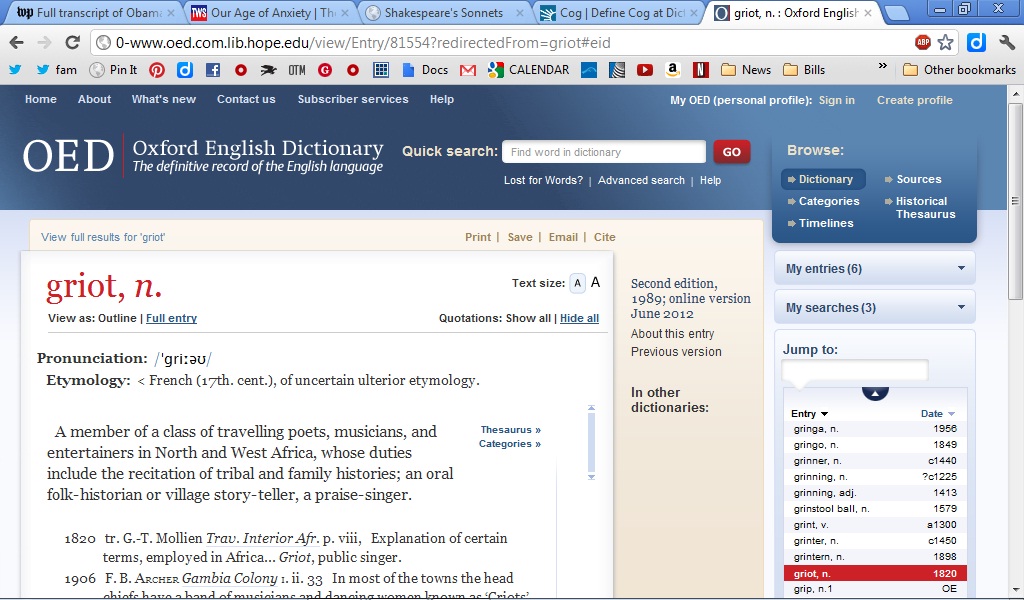Image resolution: width=1024 pixels, height=600 pixels.
Task: Open the Bills bookmarks folder
Action: point(804,70)
